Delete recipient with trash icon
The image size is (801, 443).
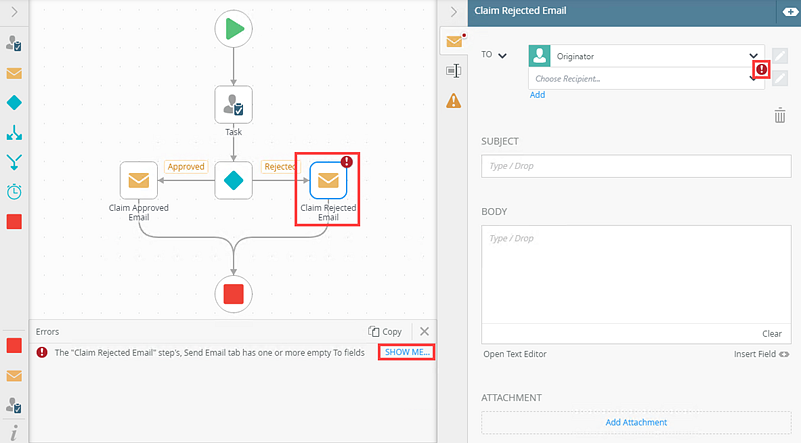tap(780, 115)
